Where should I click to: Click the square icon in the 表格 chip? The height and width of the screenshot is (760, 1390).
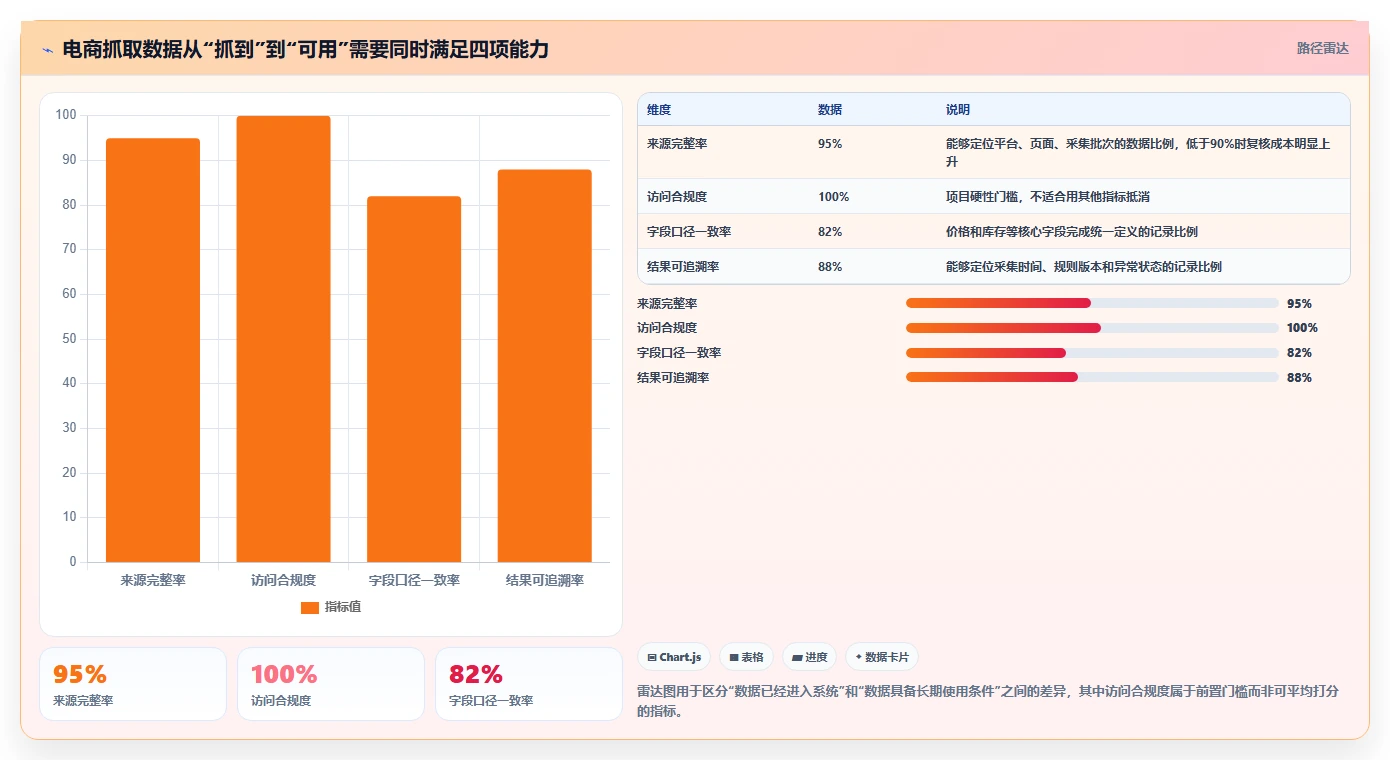[x=734, y=658]
